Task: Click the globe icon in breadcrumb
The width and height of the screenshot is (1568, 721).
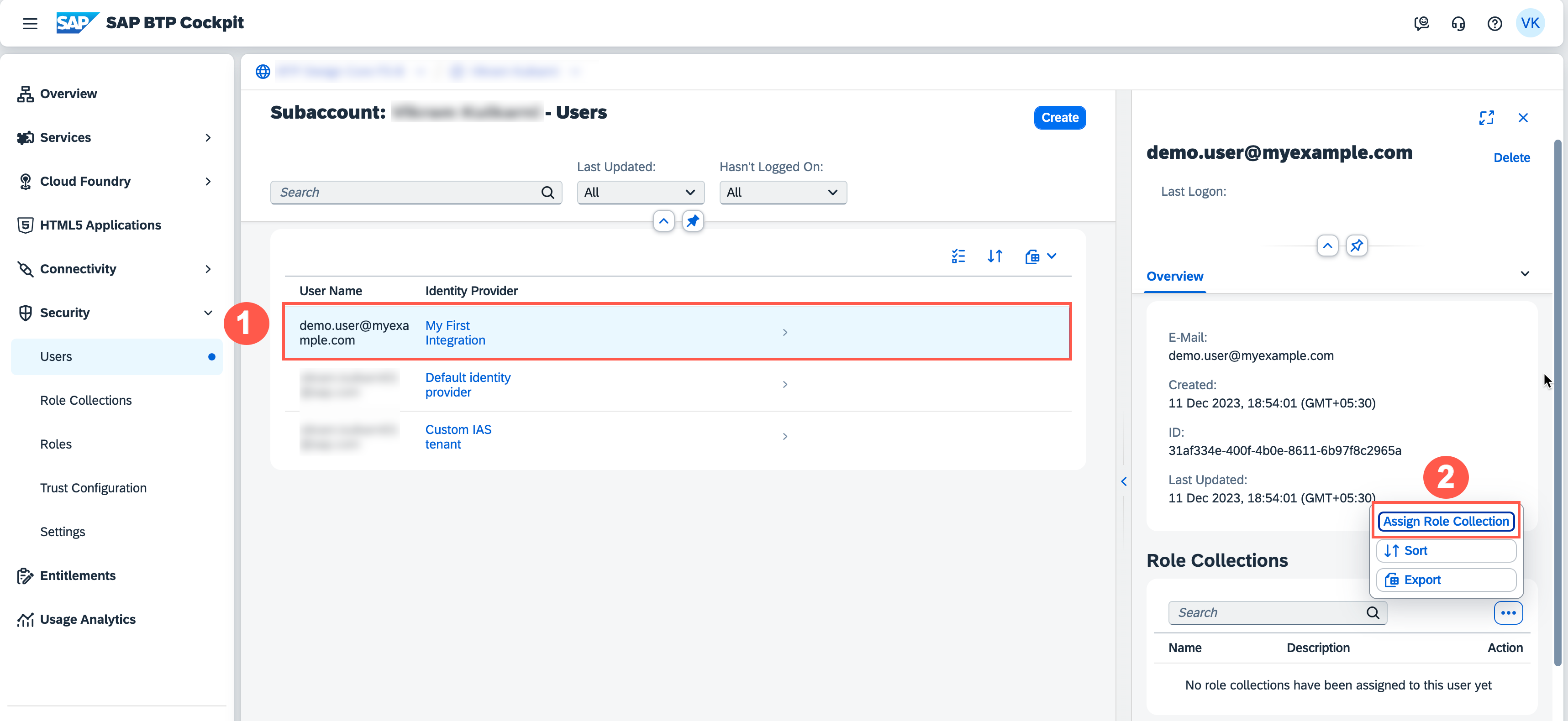Action: pyautogui.click(x=263, y=71)
